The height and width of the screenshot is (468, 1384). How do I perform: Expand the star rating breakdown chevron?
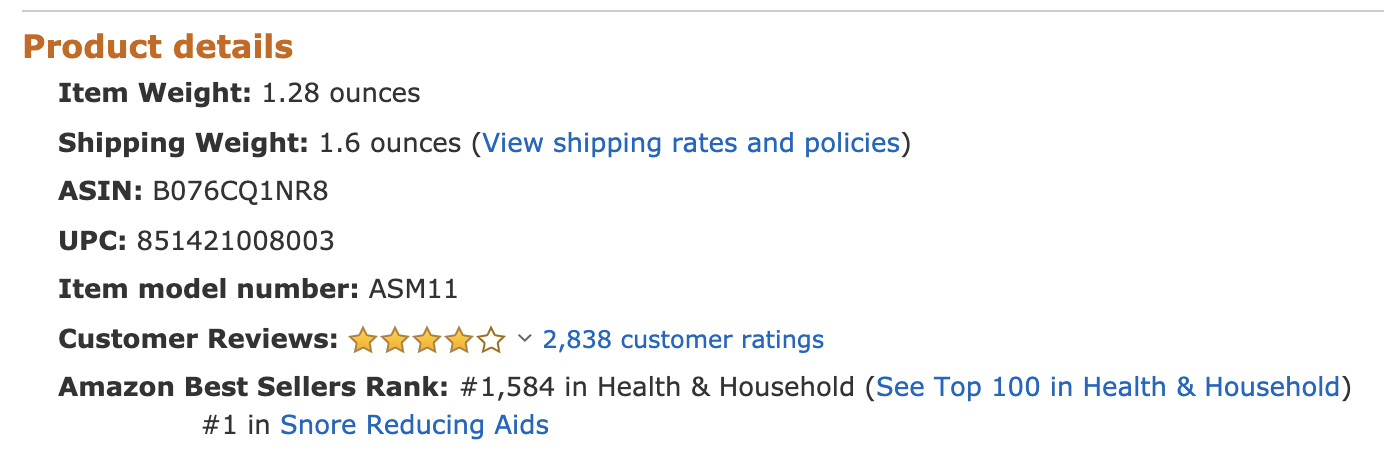[524, 340]
